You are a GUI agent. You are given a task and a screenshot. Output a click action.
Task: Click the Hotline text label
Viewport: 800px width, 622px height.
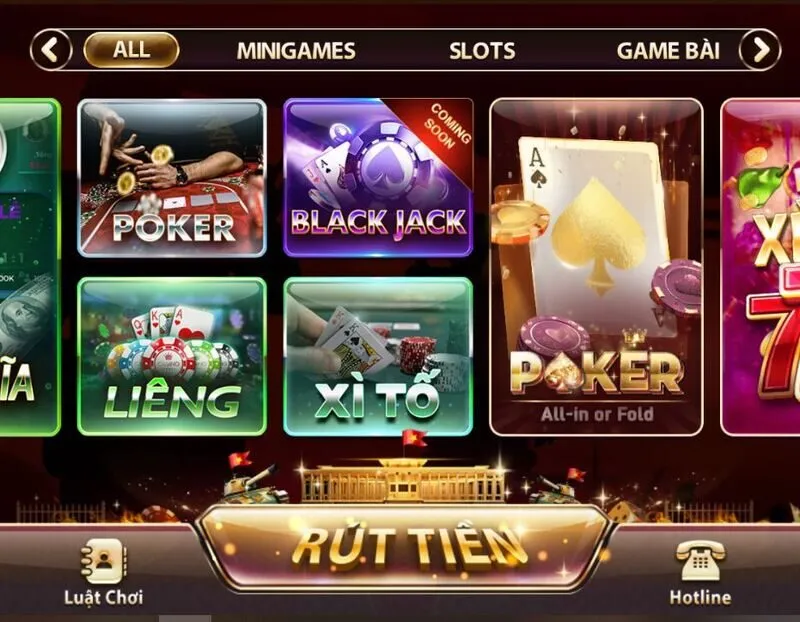click(700, 597)
